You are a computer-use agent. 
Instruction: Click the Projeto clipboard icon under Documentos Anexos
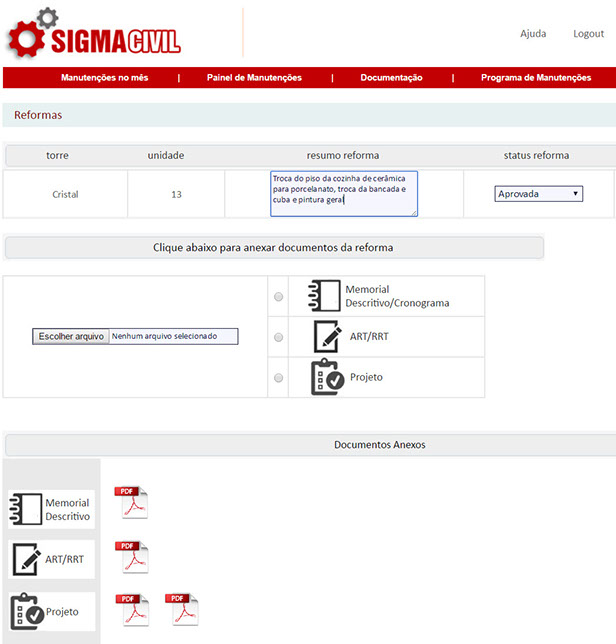click(25, 611)
